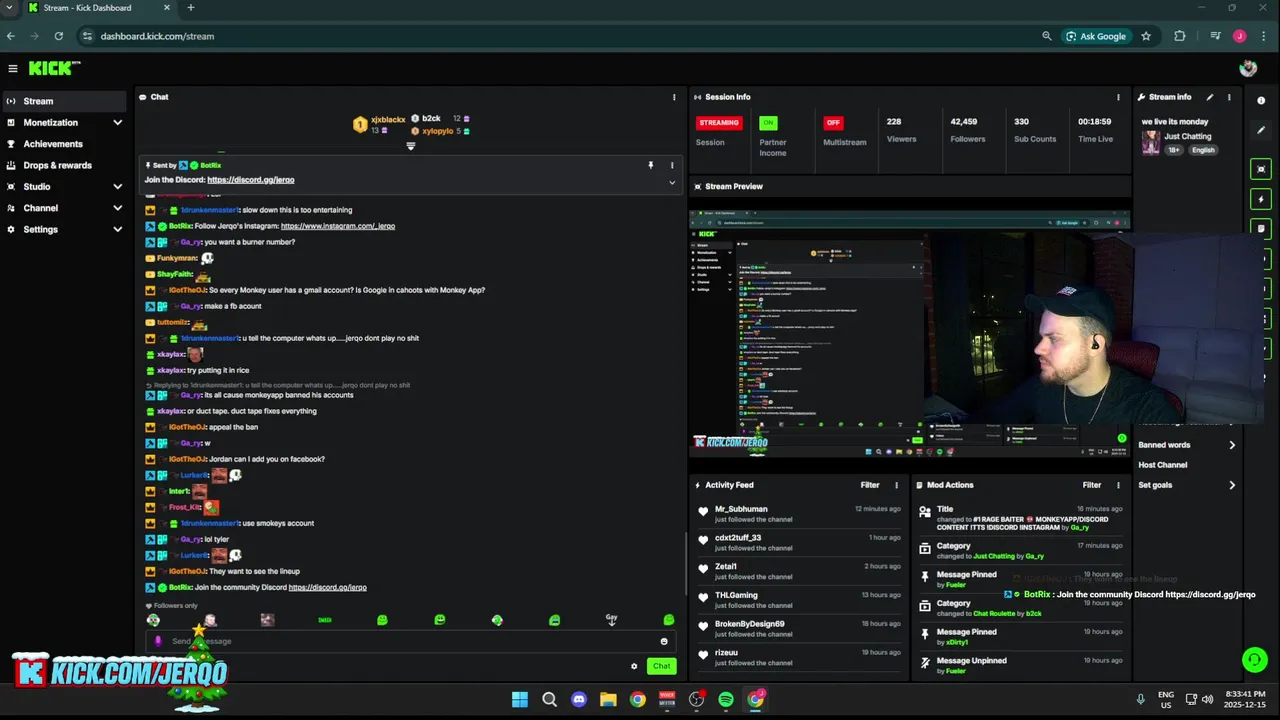Open Drops & rewards in the sidebar
Screen dimensions: 1280x720
click(x=63, y=165)
